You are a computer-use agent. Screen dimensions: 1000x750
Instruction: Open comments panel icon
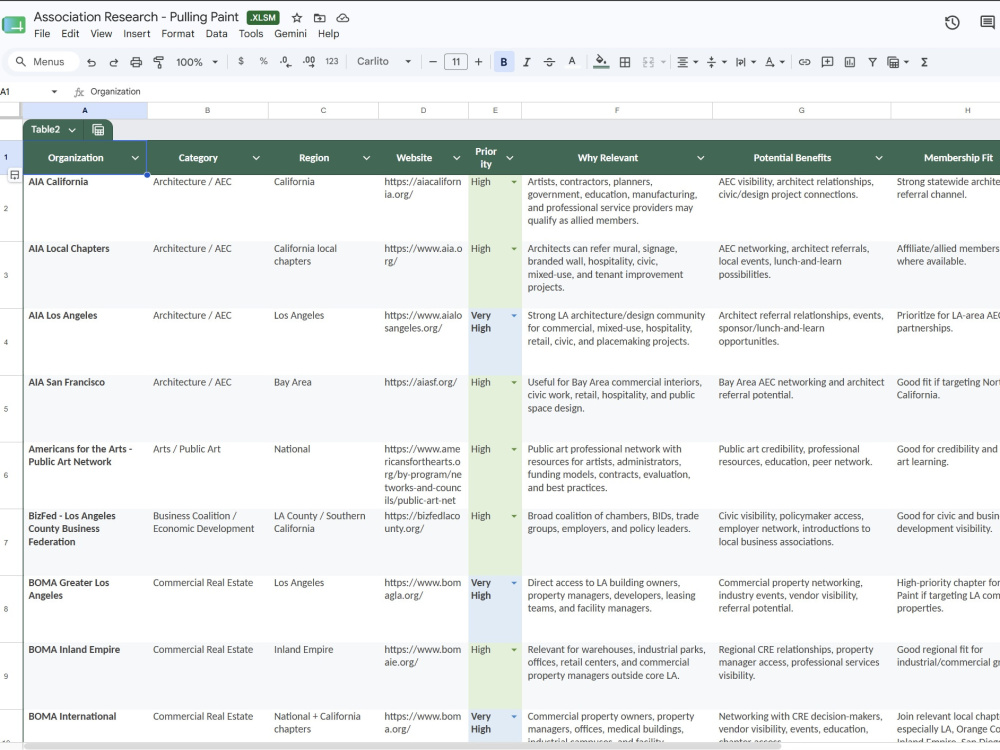(x=987, y=23)
